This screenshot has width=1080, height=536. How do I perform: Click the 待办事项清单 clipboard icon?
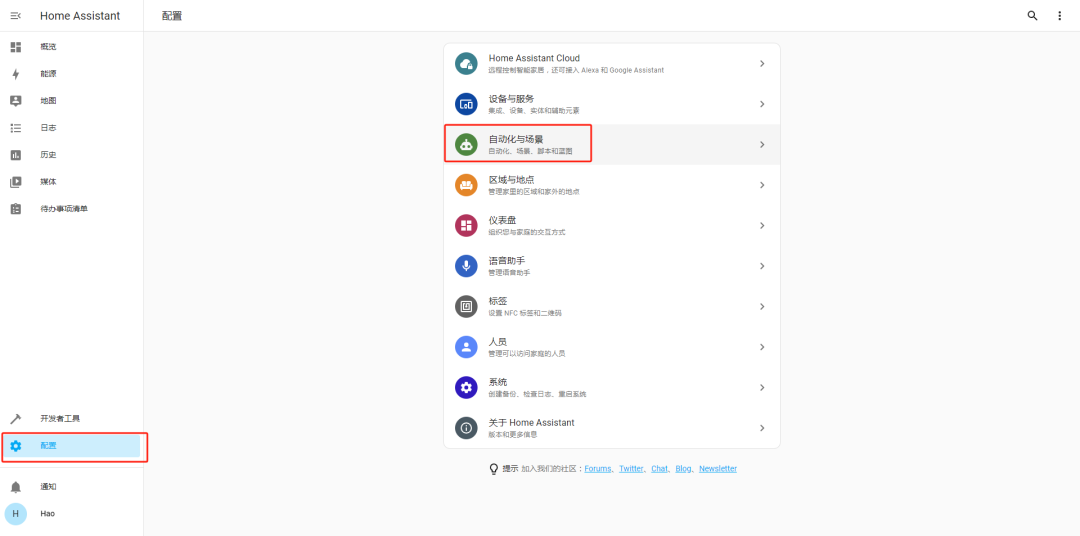pyautogui.click(x=16, y=209)
